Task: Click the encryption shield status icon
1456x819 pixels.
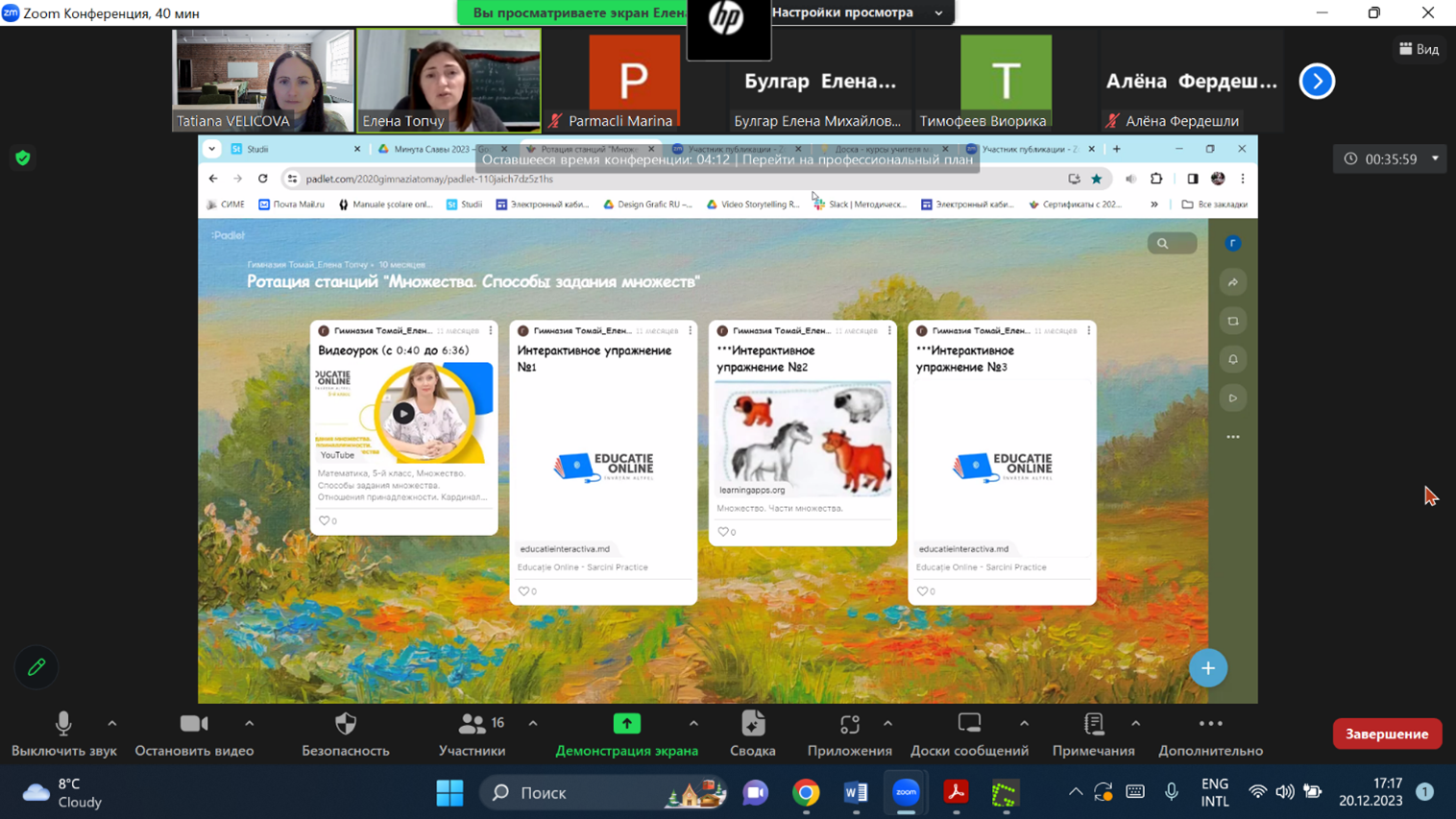Action: coord(23,158)
